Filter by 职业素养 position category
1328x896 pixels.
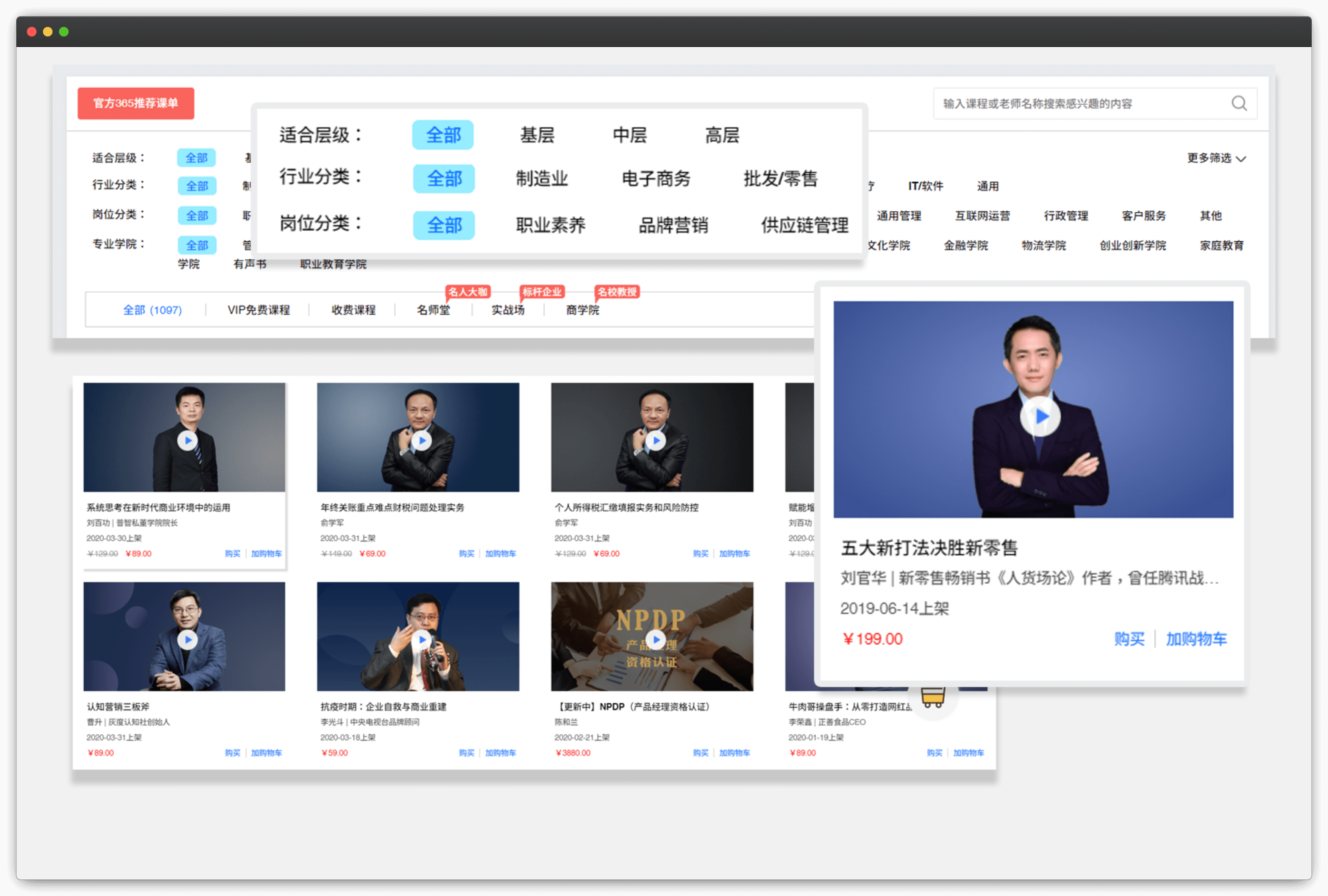pos(550,225)
